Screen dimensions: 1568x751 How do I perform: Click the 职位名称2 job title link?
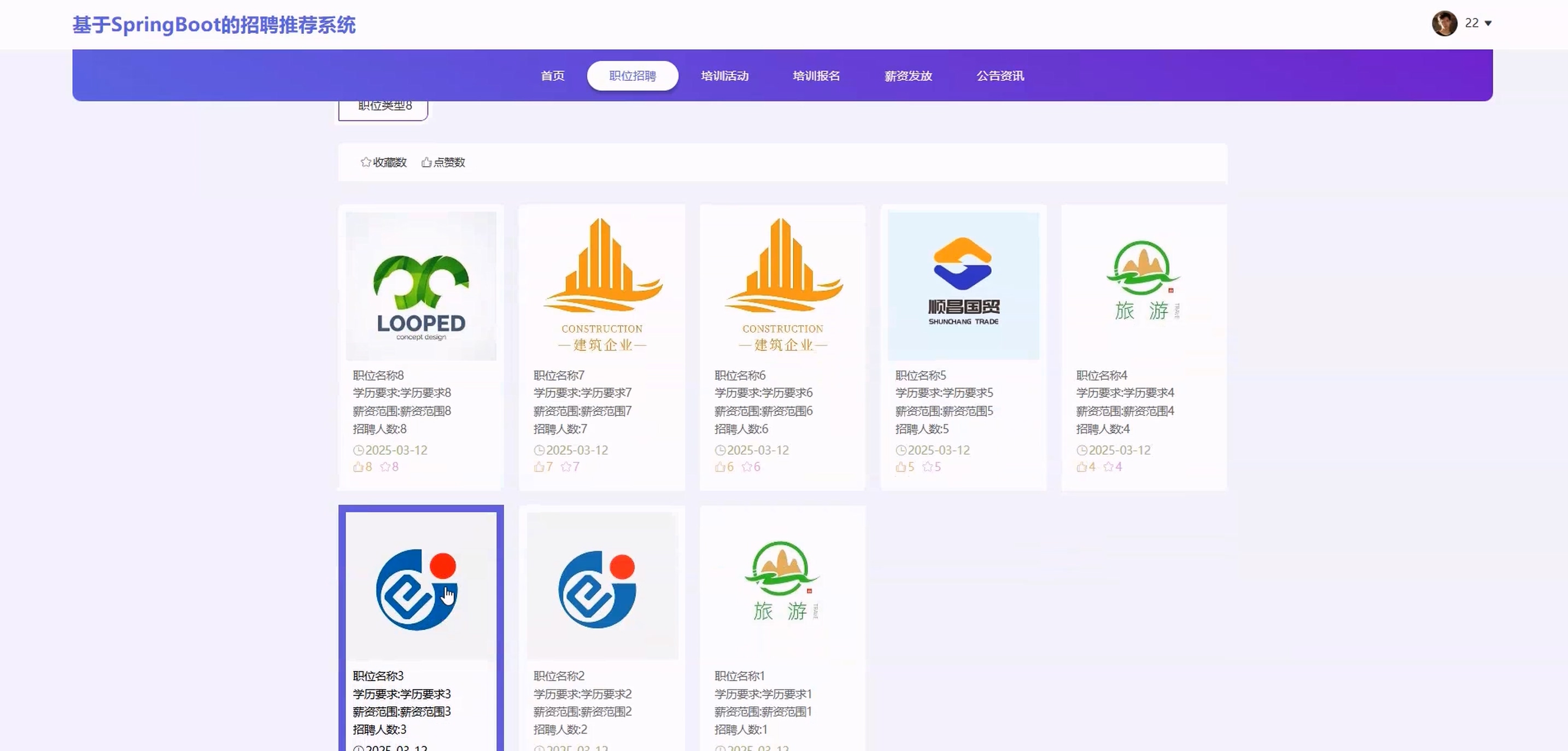click(x=559, y=676)
